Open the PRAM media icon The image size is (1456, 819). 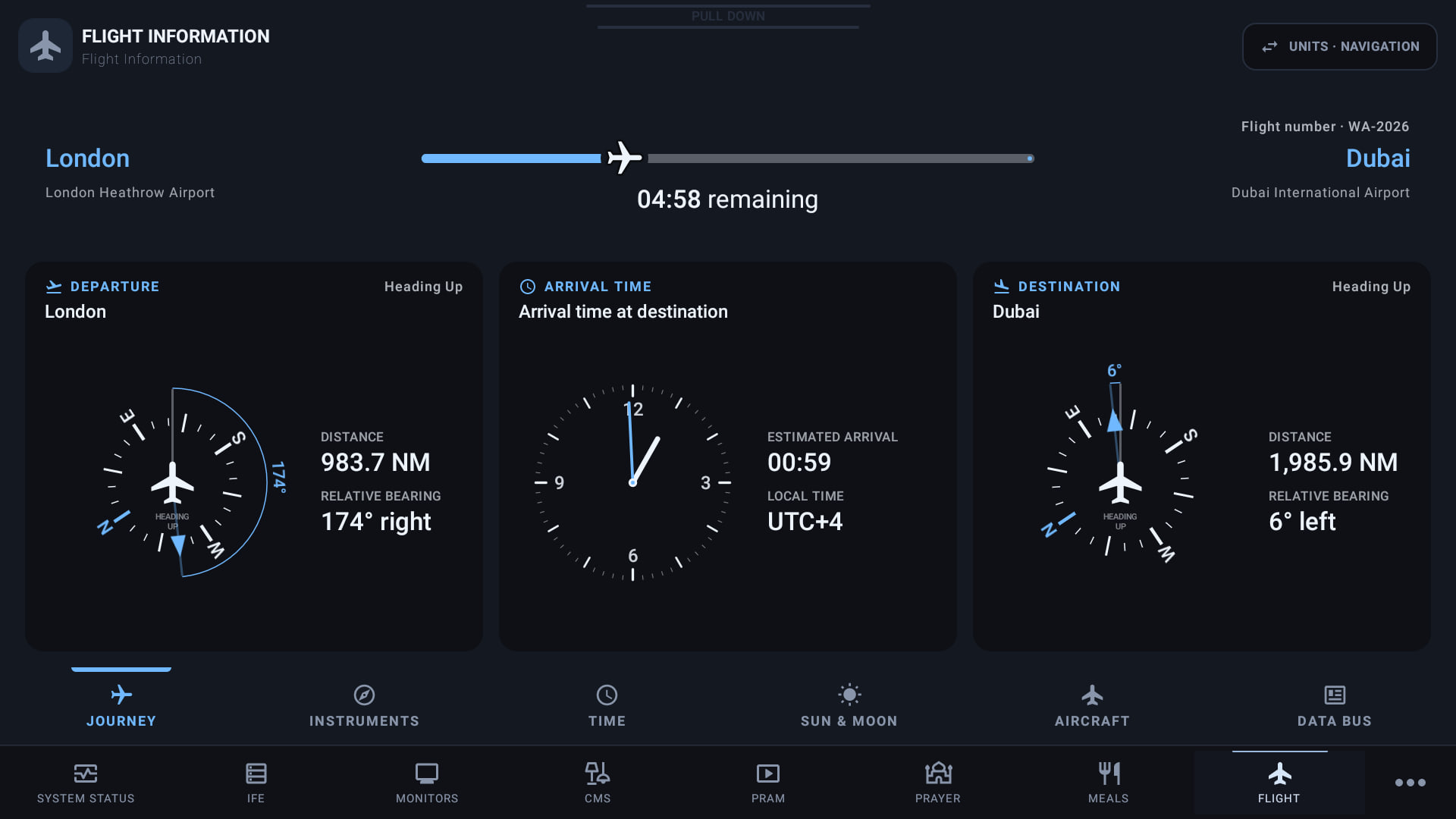tap(768, 773)
